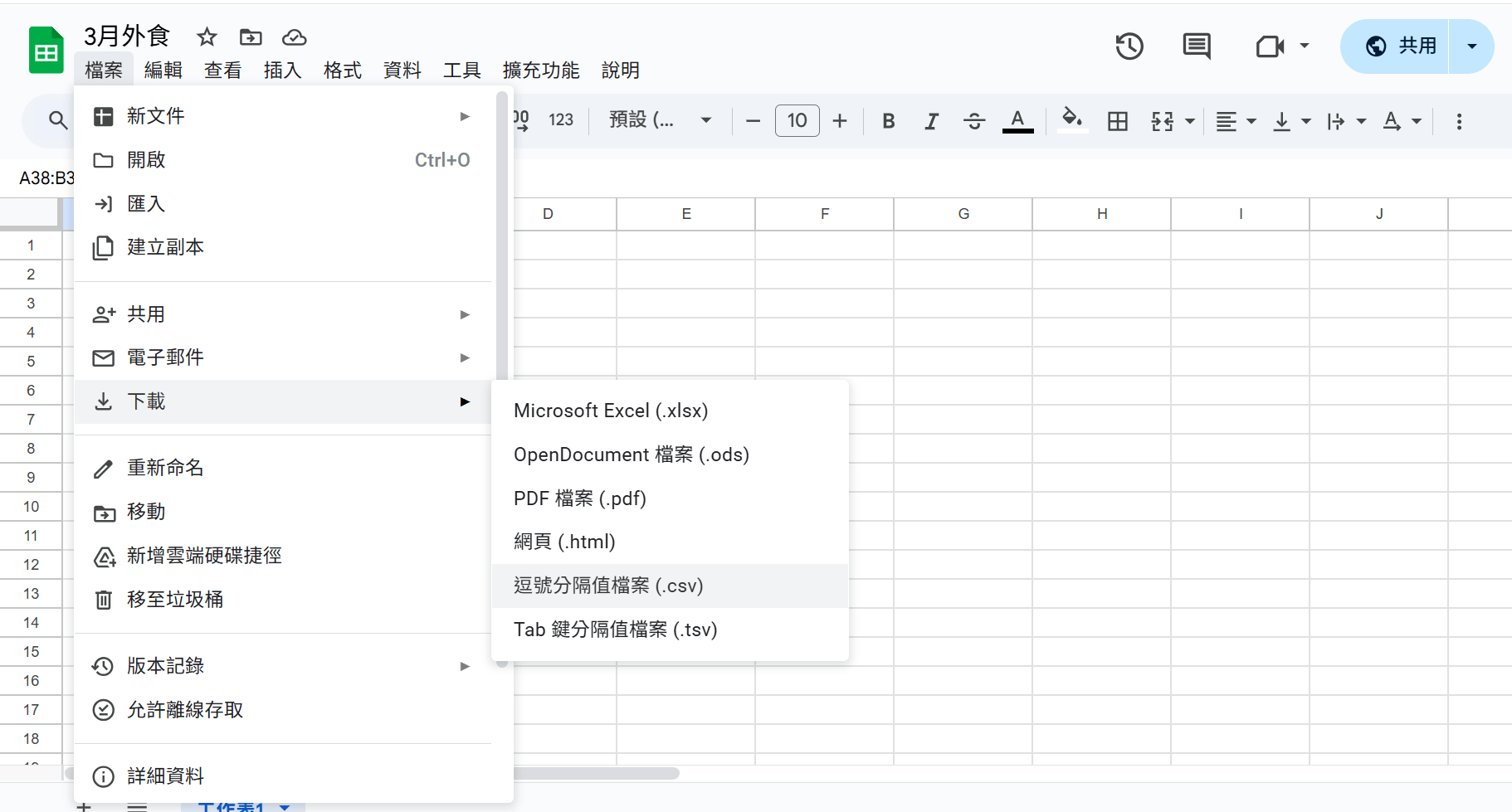Download as OpenDocument (.ods)
This screenshot has height=812, width=1512.
tap(671, 455)
